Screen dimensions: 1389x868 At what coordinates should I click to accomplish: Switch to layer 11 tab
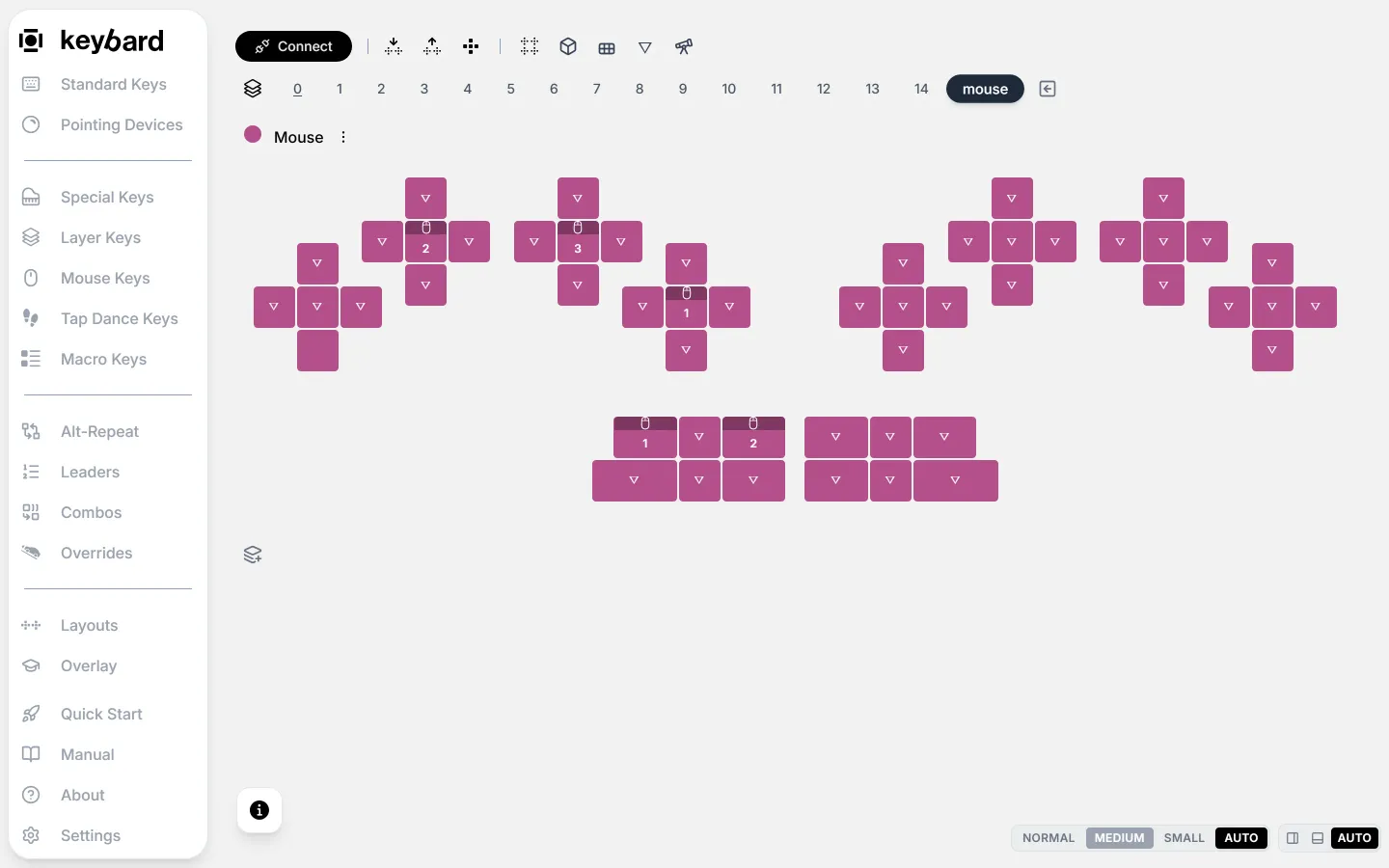click(x=776, y=89)
